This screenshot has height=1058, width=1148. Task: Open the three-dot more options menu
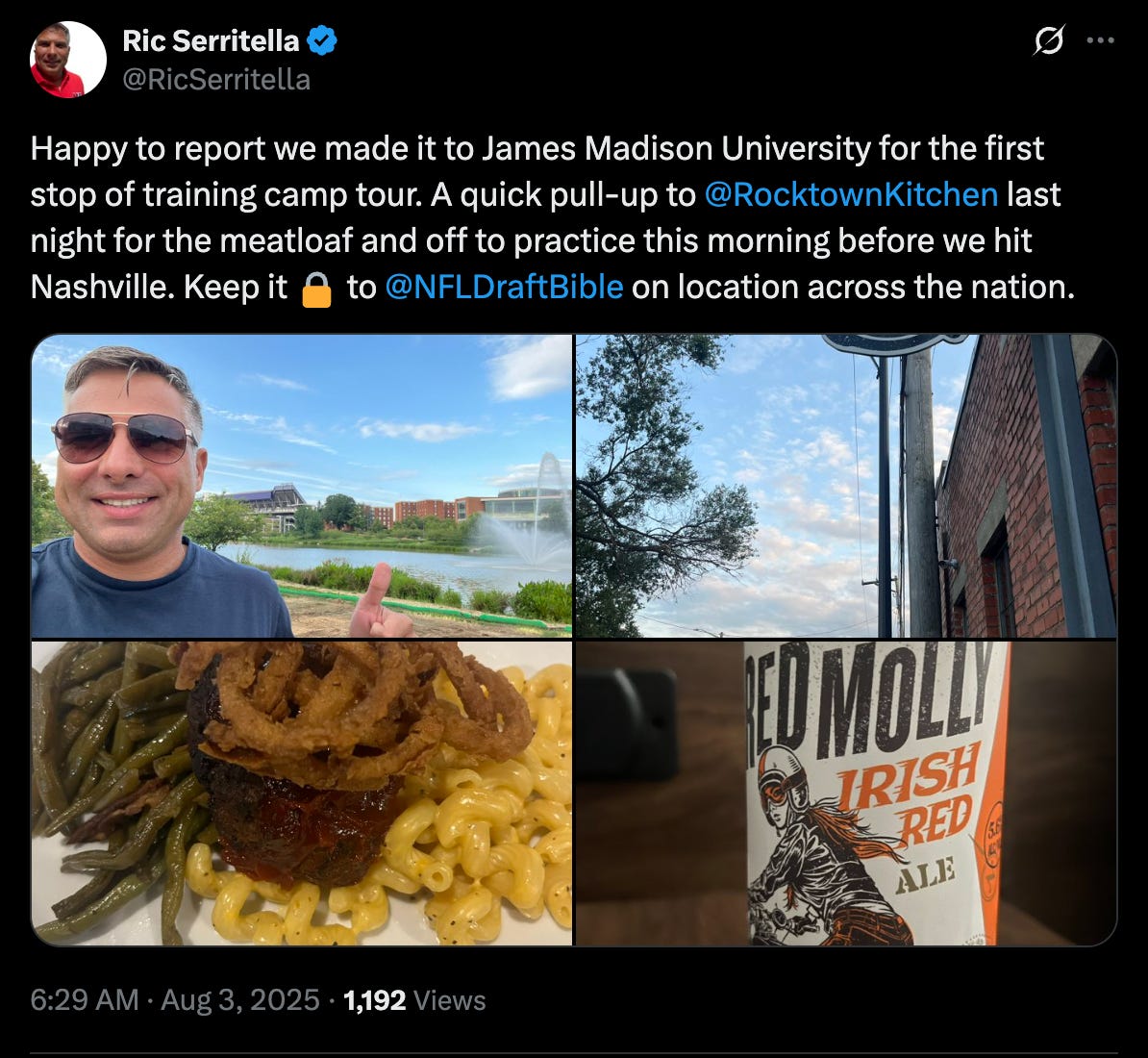tap(1101, 40)
